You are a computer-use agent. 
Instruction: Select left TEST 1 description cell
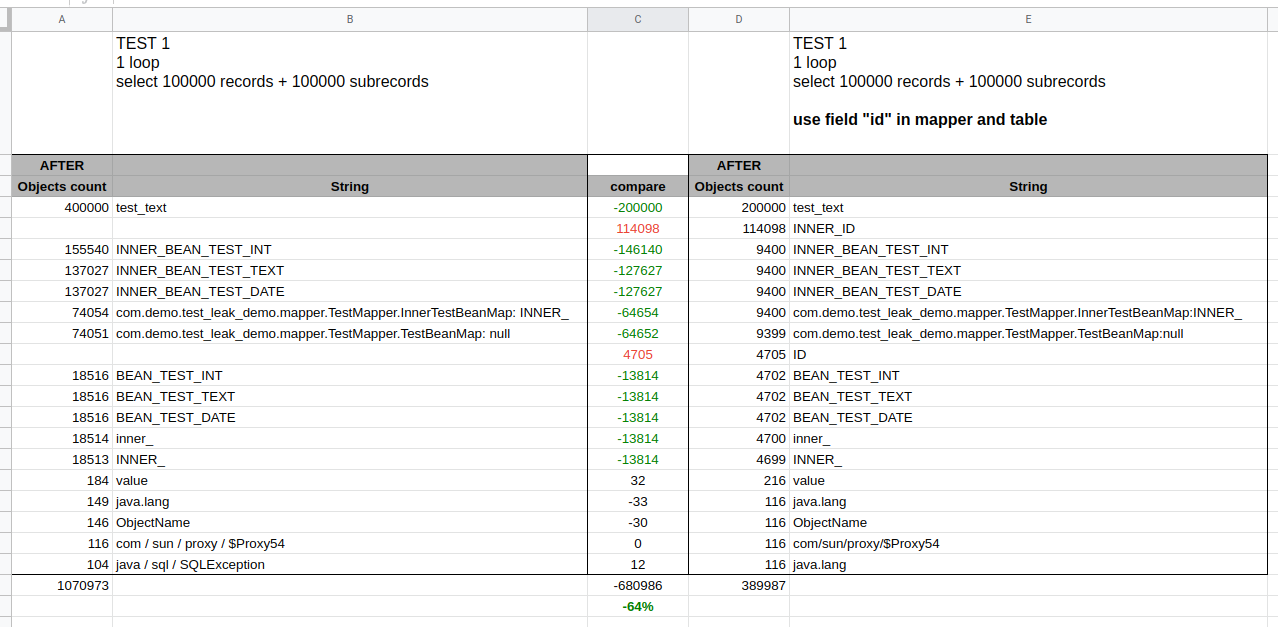click(350, 93)
